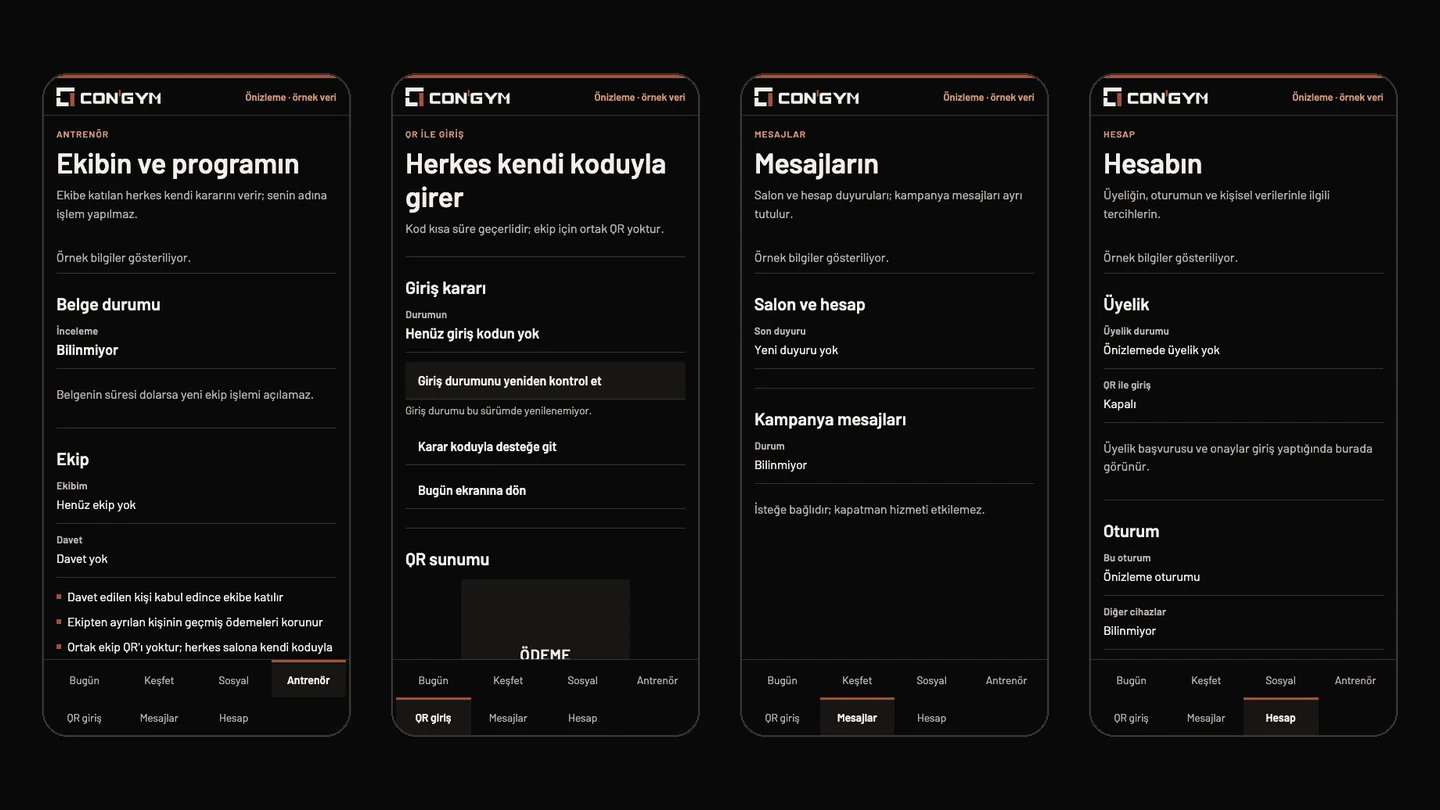Click 'Önizleme · örnek veri' label on Hesap screen
The image size is (1440, 810).
1337,97
